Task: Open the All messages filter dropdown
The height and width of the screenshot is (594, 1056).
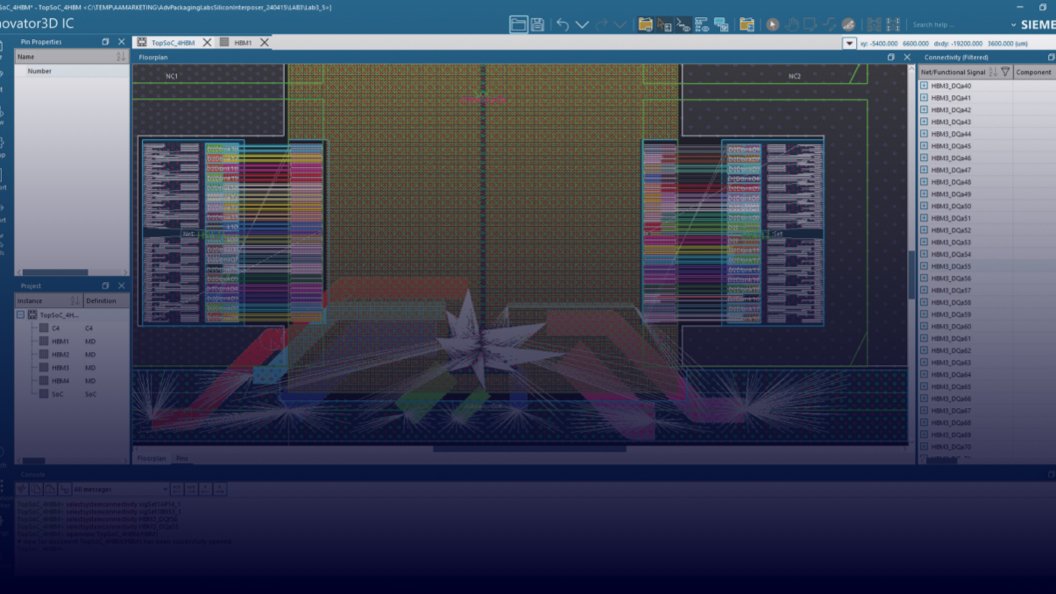Action: pyautogui.click(x=118, y=489)
